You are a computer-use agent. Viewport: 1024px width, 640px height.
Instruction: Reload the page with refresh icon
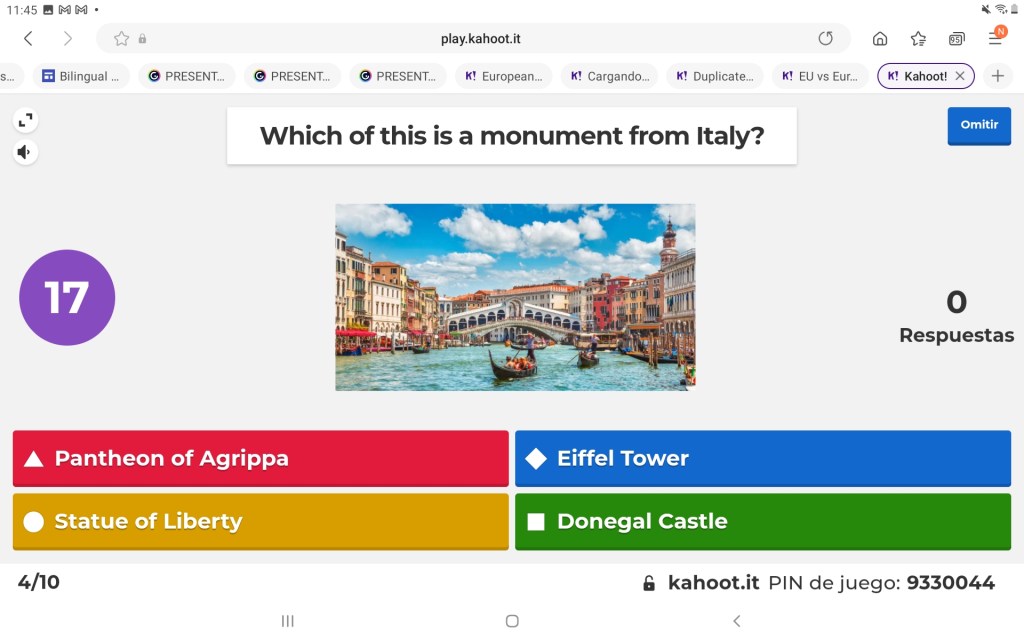coord(825,39)
